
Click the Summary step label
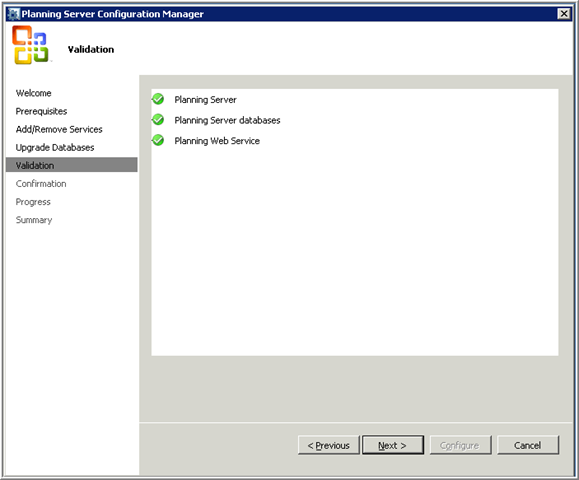(x=34, y=220)
